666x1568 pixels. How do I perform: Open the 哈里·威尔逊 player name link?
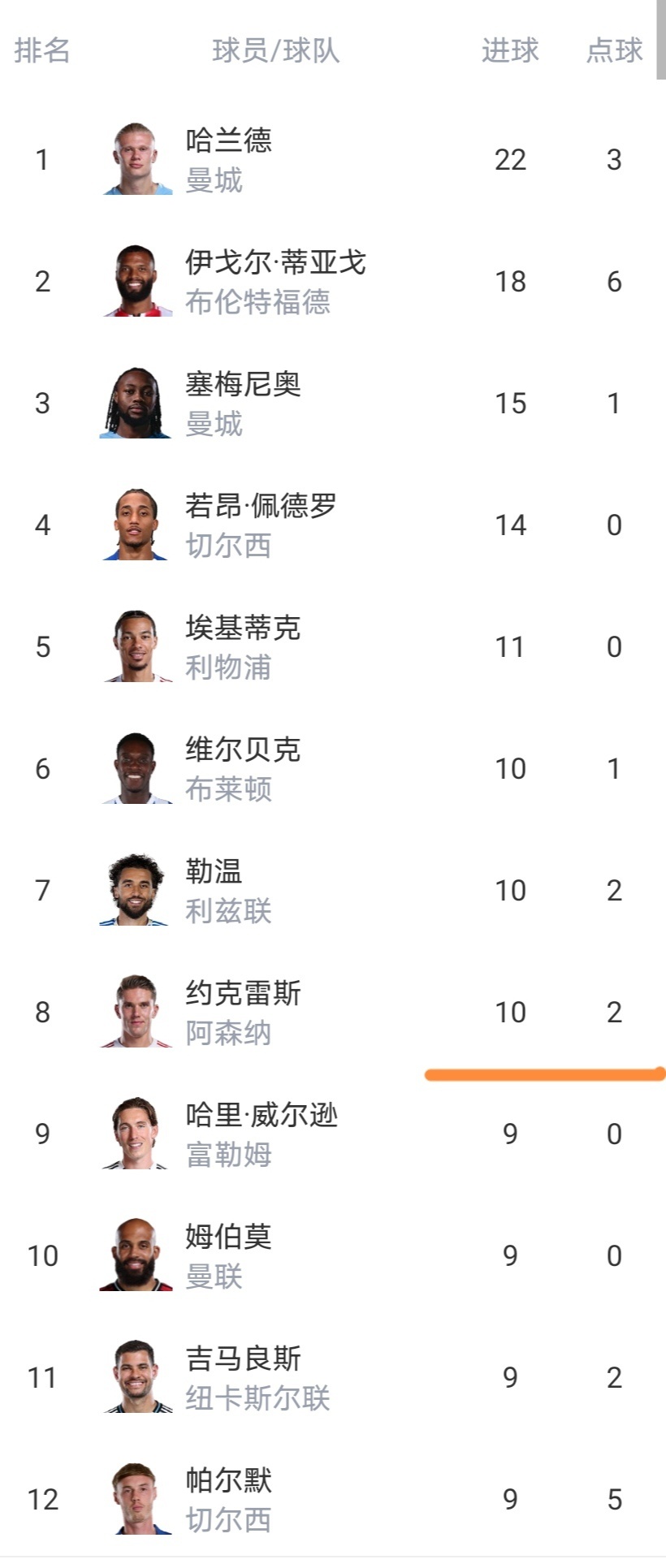262,1115
